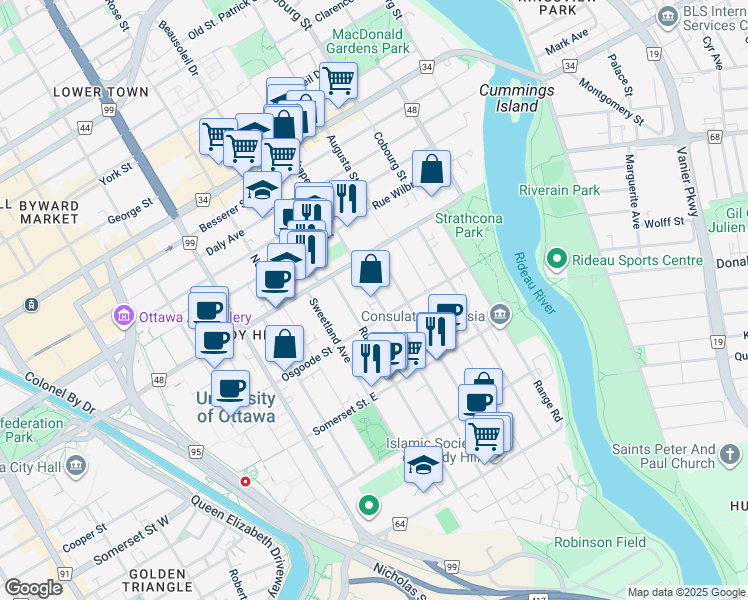Image resolution: width=748 pixels, height=600 pixels.
Task: Open the Google logo link
Action: click(33, 588)
